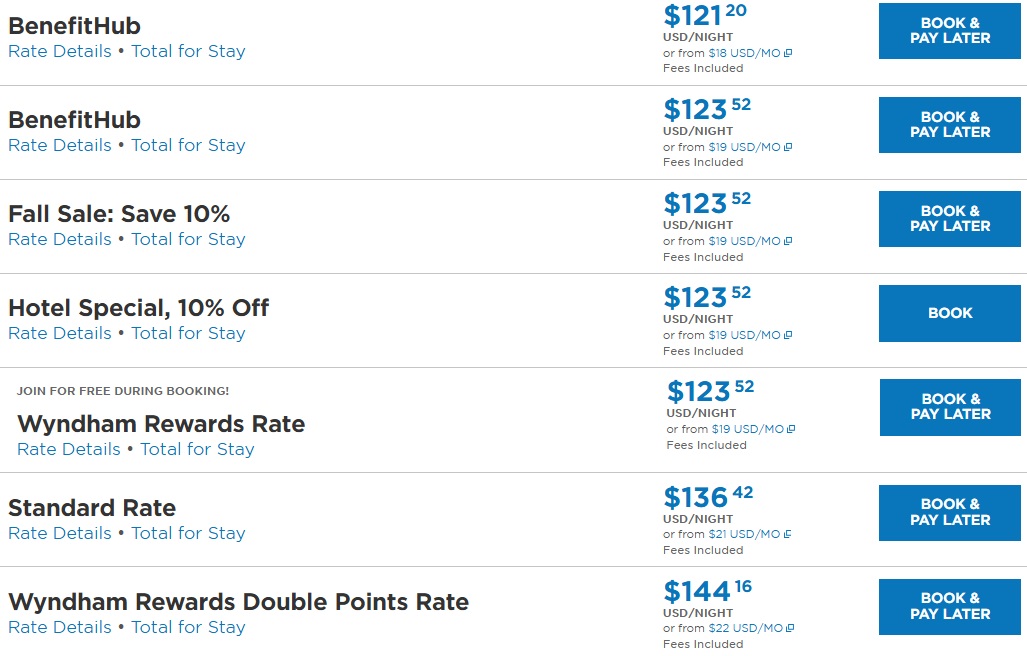
Task: Click external-link icon beside $21 USD/MO
Action: tap(789, 535)
